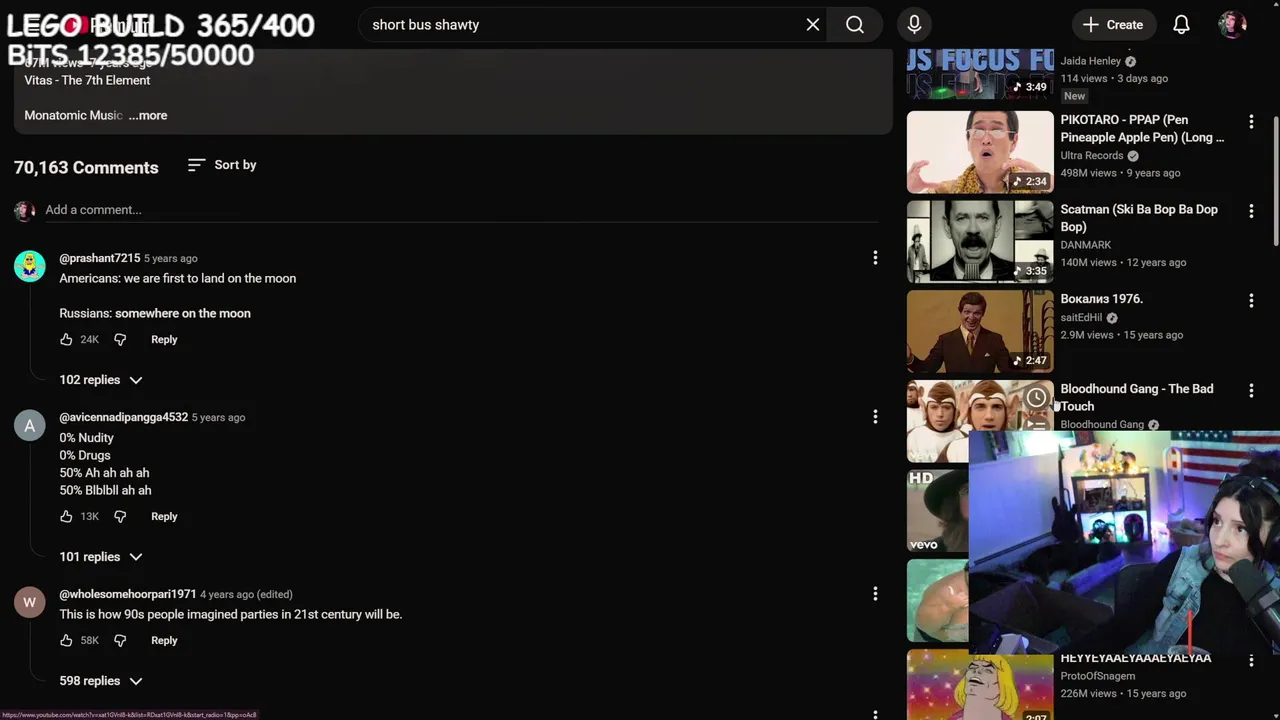Visit the Ultra Records channel
Image resolution: width=1280 pixels, height=720 pixels.
[x=1092, y=156]
